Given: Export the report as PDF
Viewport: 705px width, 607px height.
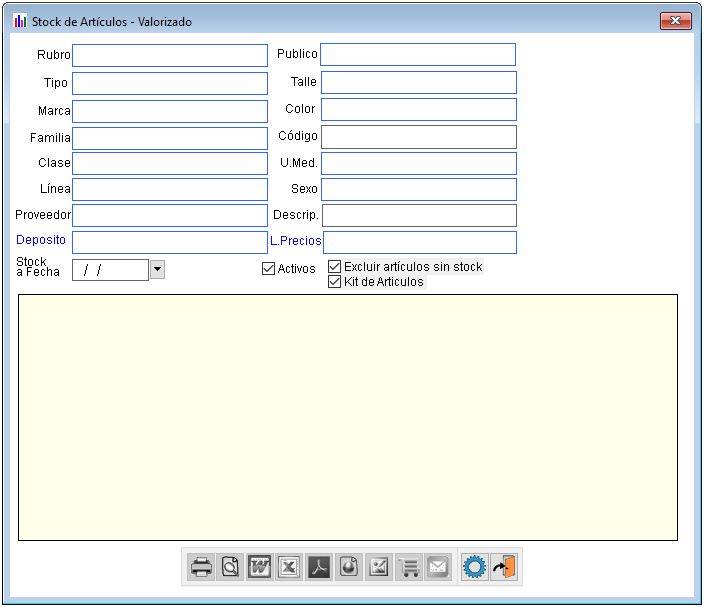Looking at the screenshot, I should tap(319, 567).
